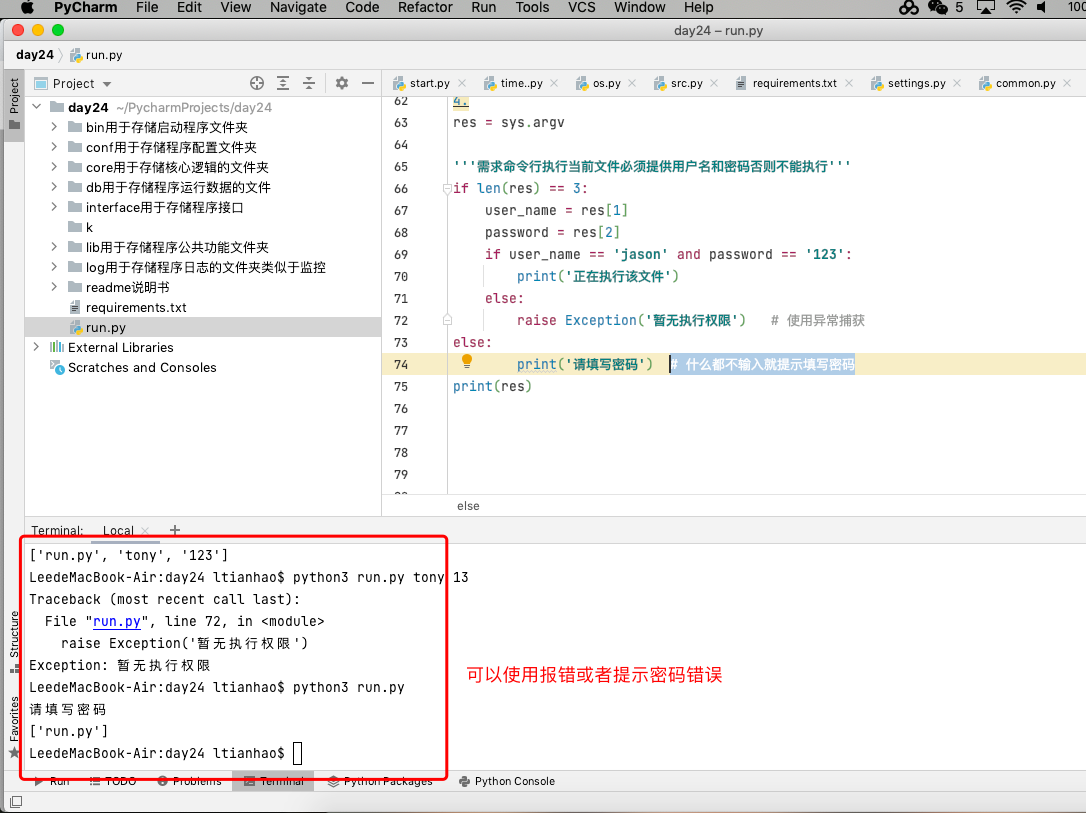Open the VCS menu
The width and height of the screenshot is (1086, 813).
[581, 8]
